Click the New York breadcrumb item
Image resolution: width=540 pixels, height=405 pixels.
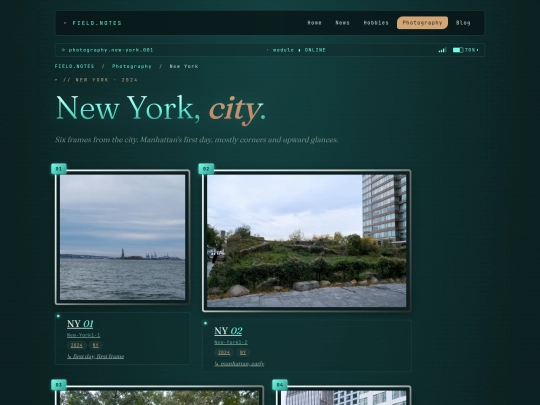tap(184, 66)
